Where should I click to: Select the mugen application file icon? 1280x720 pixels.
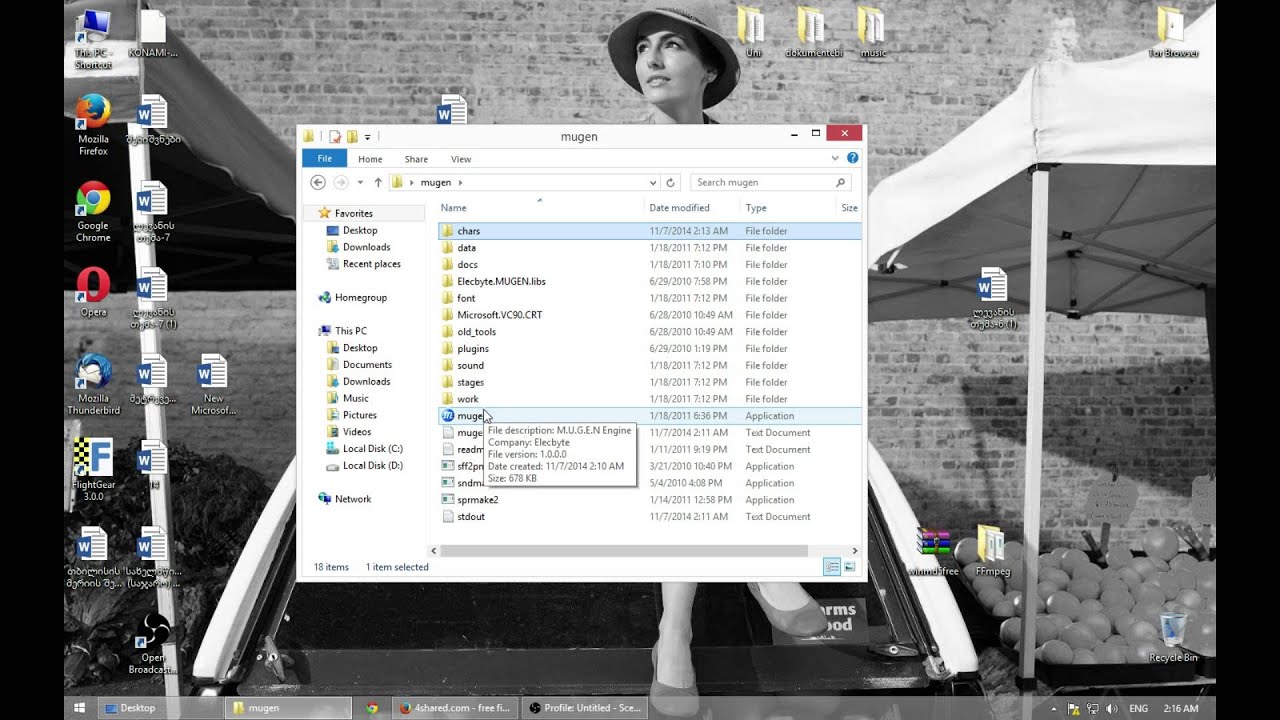[448, 416]
